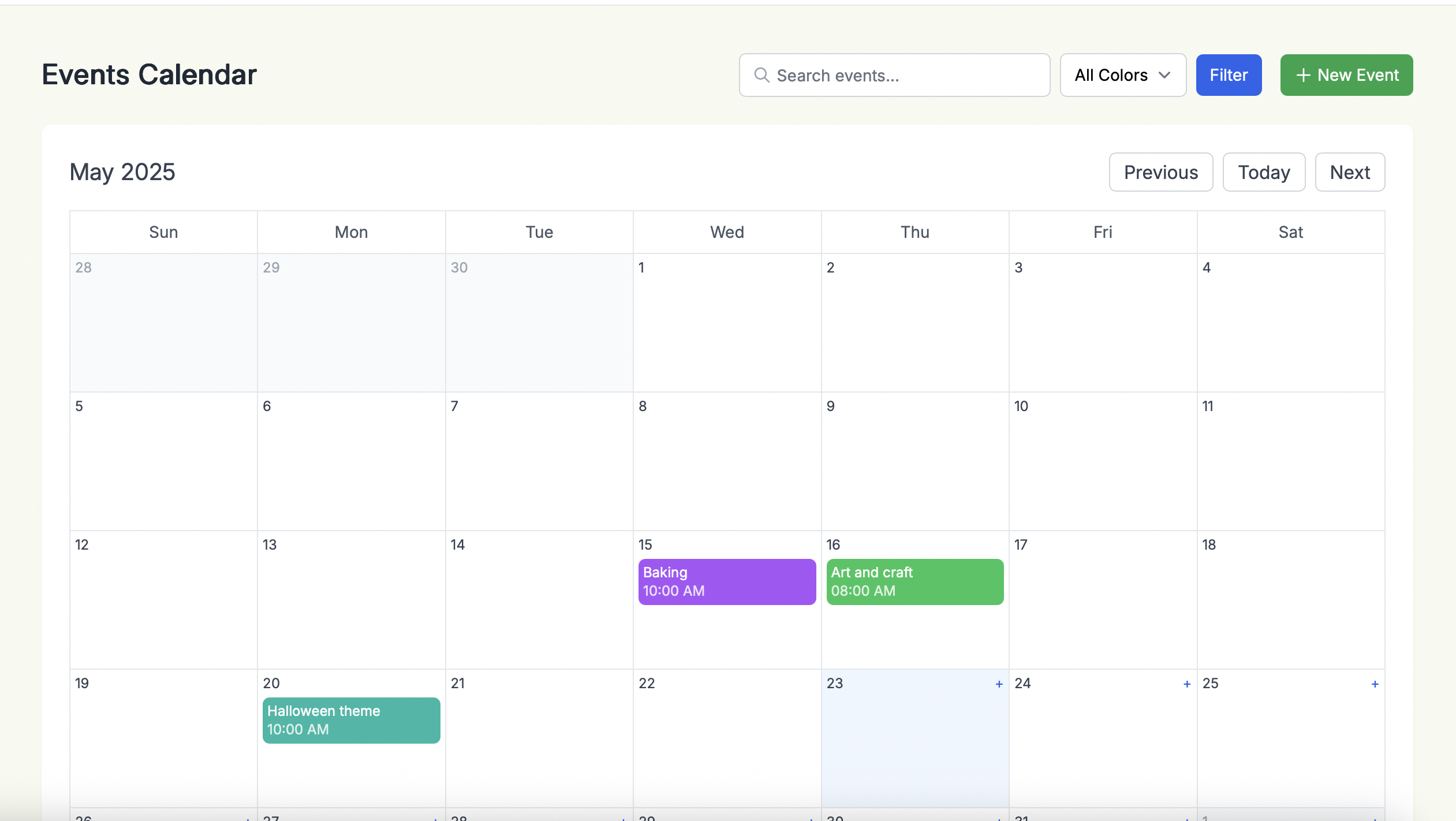Select day 6 cell
The height and width of the screenshot is (821, 1456).
(351, 461)
